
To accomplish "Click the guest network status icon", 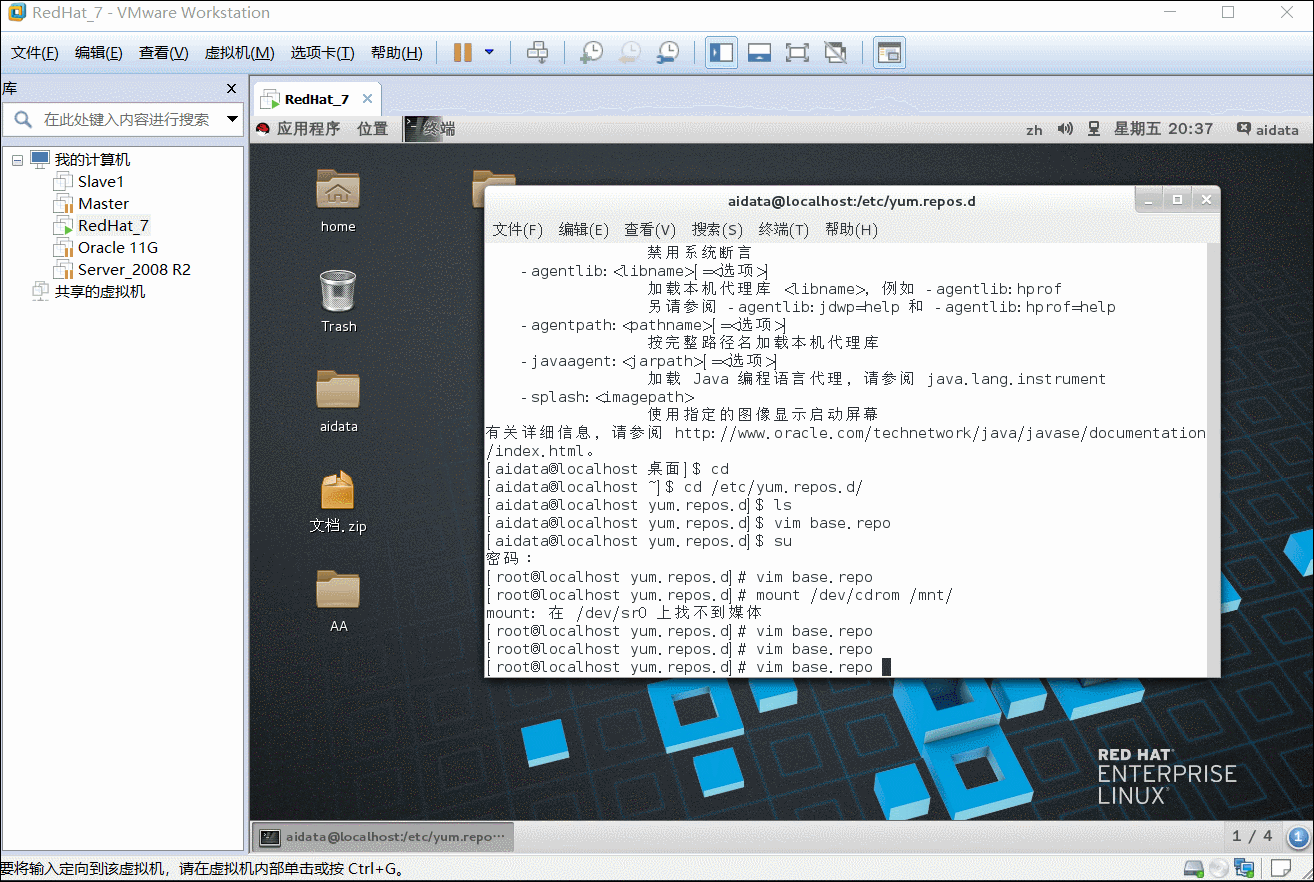I will (x=1094, y=129).
